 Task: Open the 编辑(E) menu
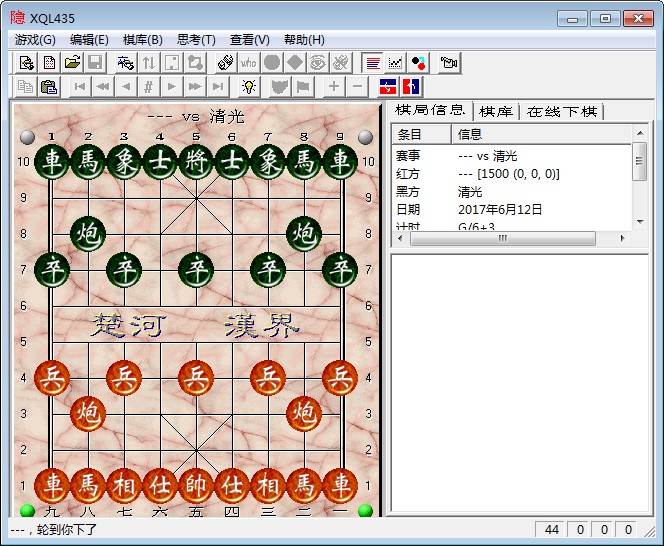pyautogui.click(x=89, y=40)
